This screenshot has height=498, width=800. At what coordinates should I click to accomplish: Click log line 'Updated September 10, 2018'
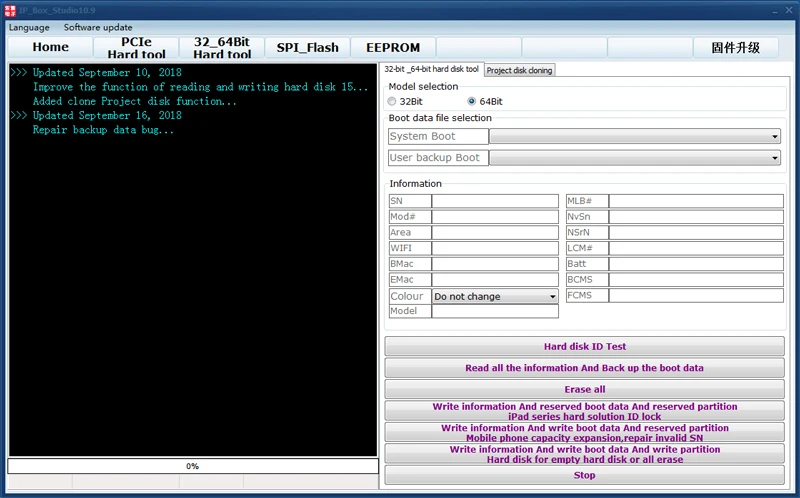pos(107,72)
